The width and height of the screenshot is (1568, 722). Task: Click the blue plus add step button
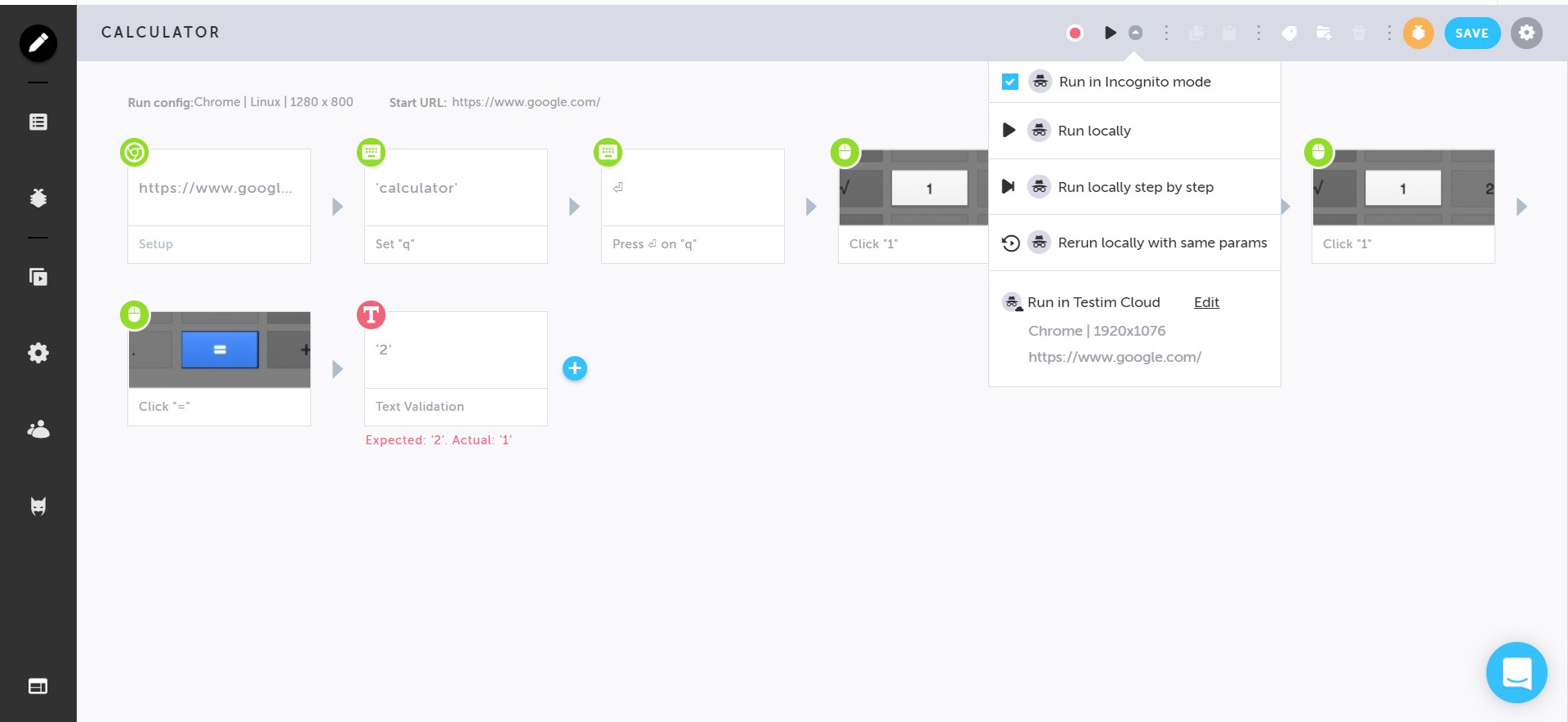[575, 368]
